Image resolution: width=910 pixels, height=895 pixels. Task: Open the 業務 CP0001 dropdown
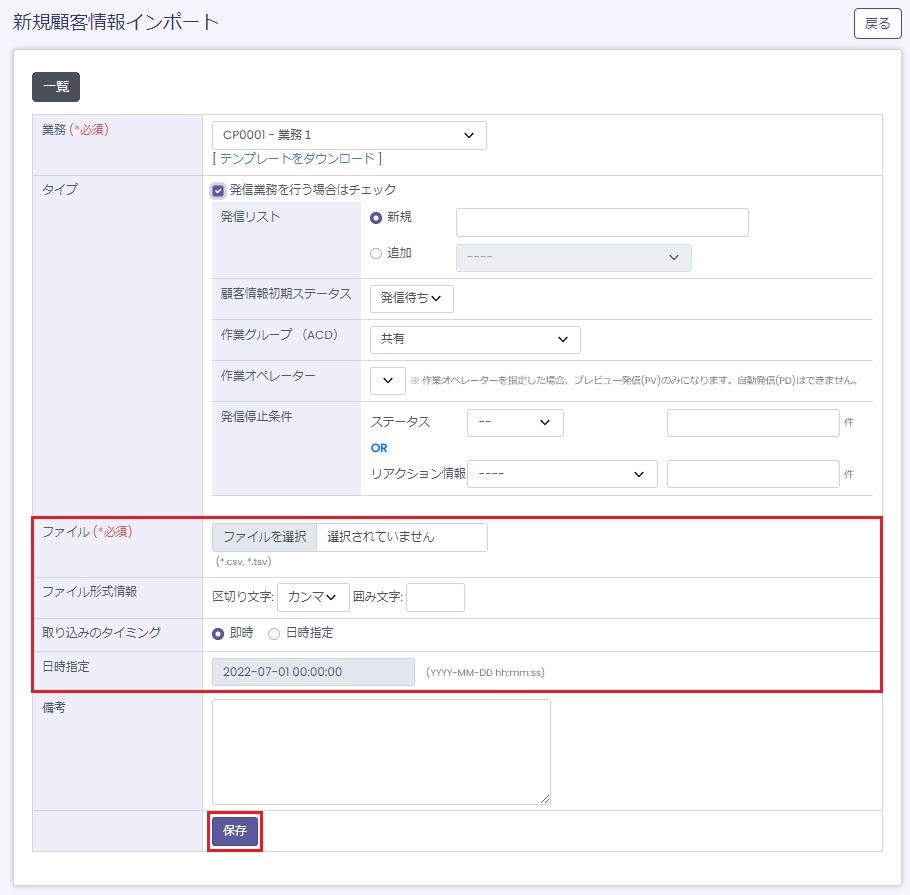click(x=349, y=135)
